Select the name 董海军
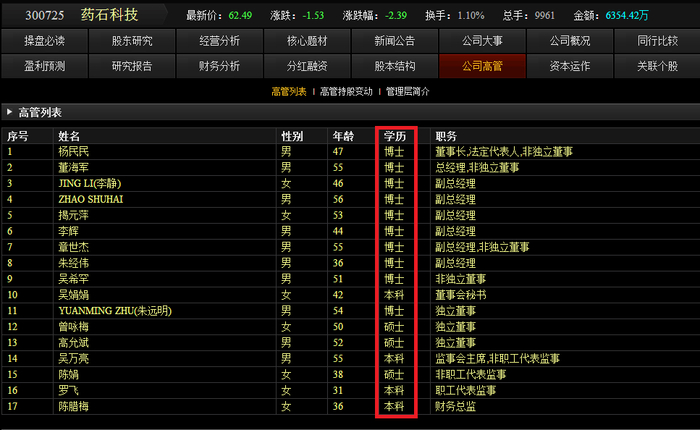 click(74, 168)
